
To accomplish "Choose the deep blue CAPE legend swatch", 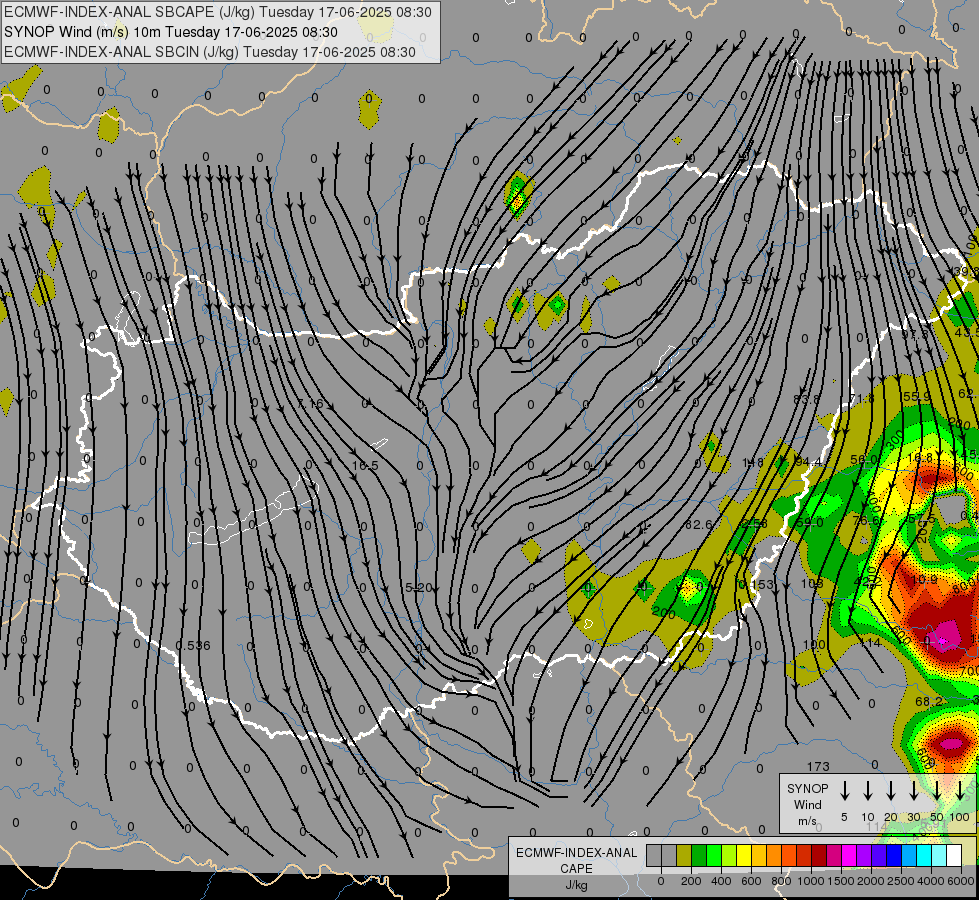I will click(x=895, y=855).
